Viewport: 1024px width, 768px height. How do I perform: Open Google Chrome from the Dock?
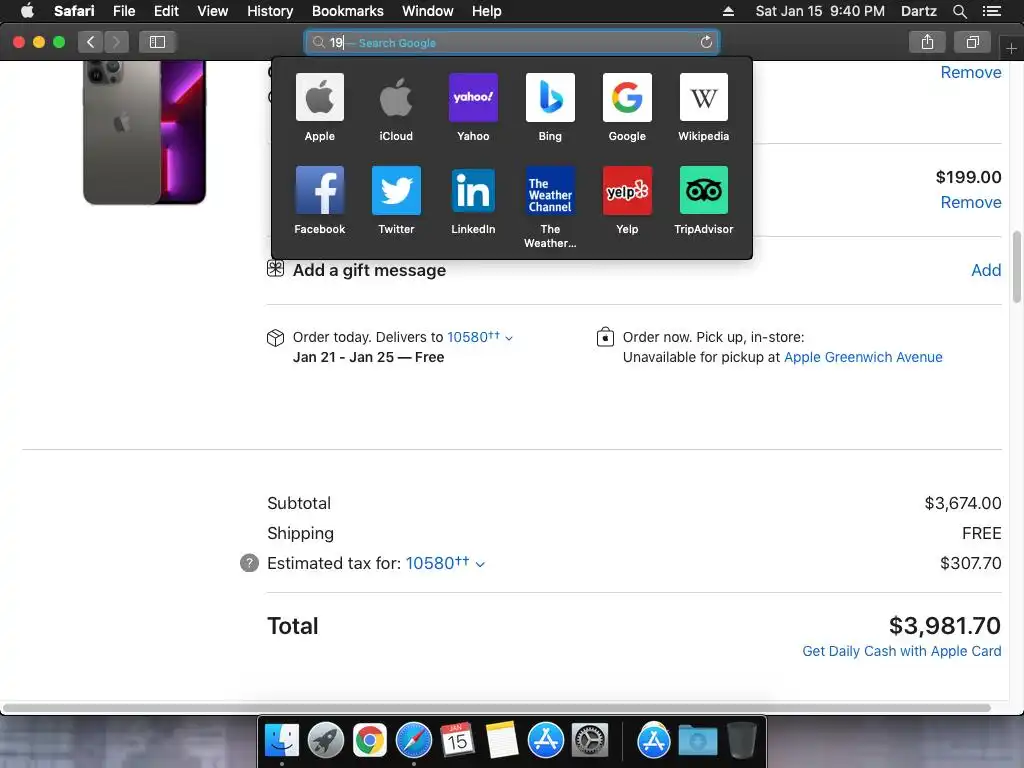point(370,741)
